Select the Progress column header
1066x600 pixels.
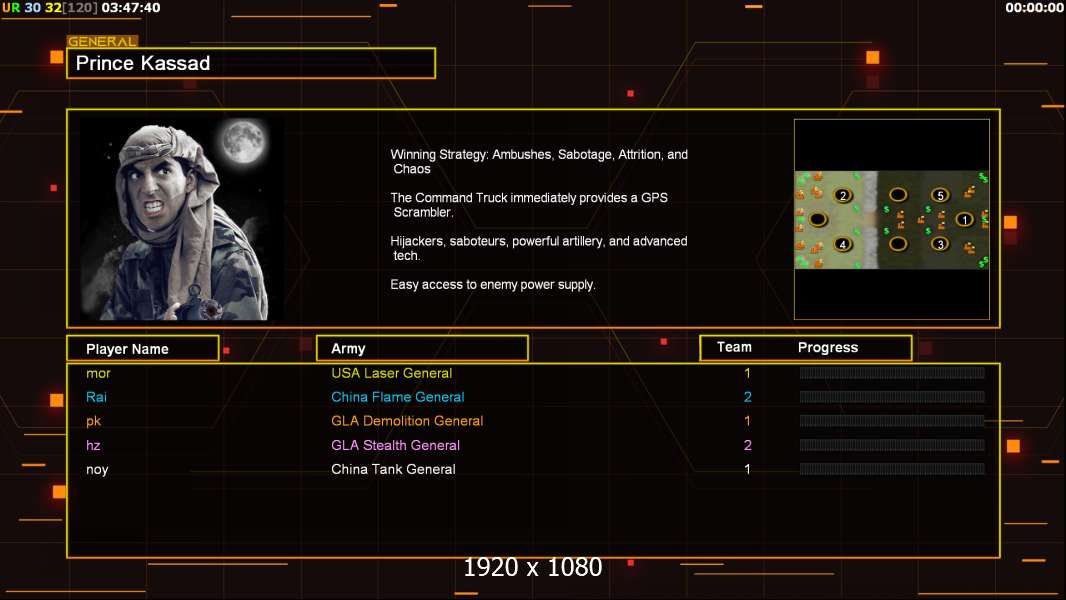click(828, 348)
